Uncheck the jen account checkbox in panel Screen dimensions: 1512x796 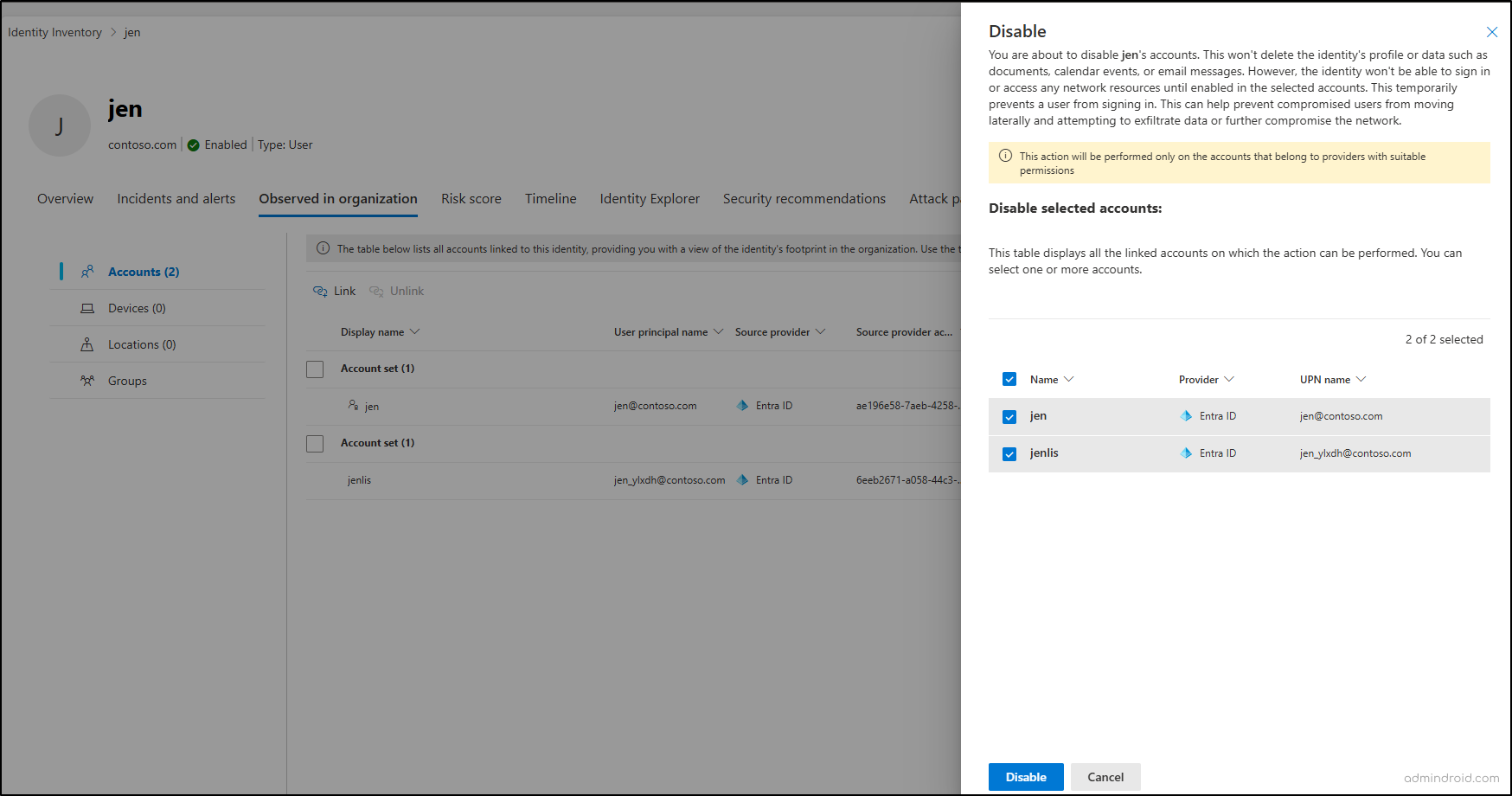[1009, 417]
